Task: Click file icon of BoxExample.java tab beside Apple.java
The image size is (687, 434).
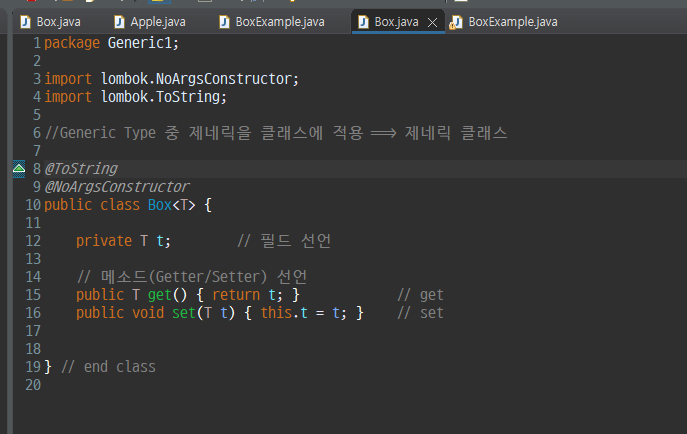Action: [x=224, y=22]
